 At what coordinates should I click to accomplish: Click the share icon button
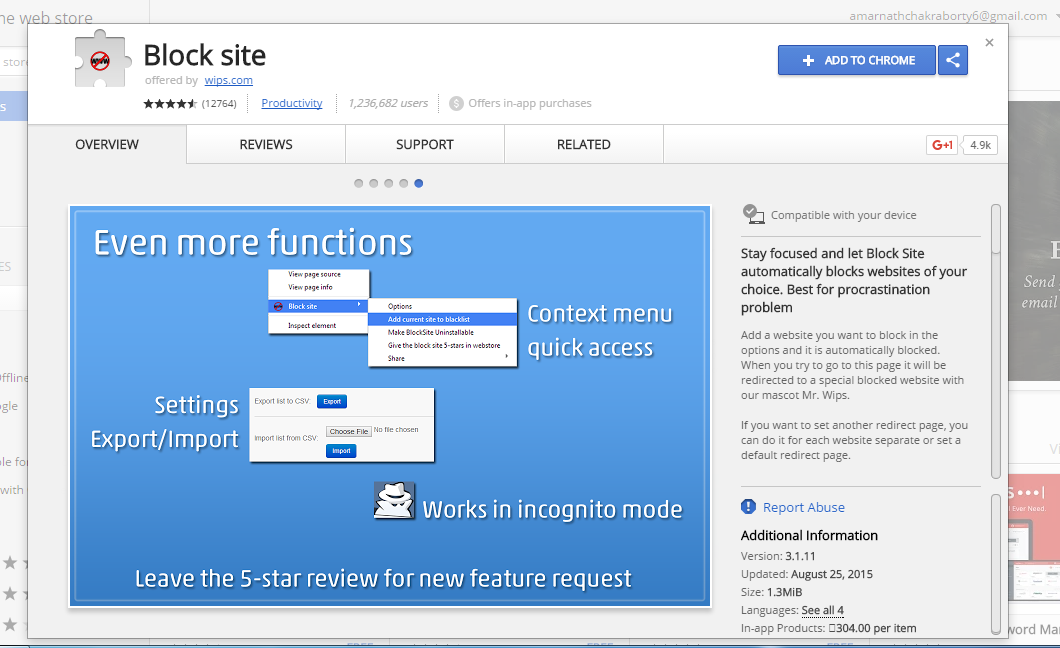click(953, 60)
